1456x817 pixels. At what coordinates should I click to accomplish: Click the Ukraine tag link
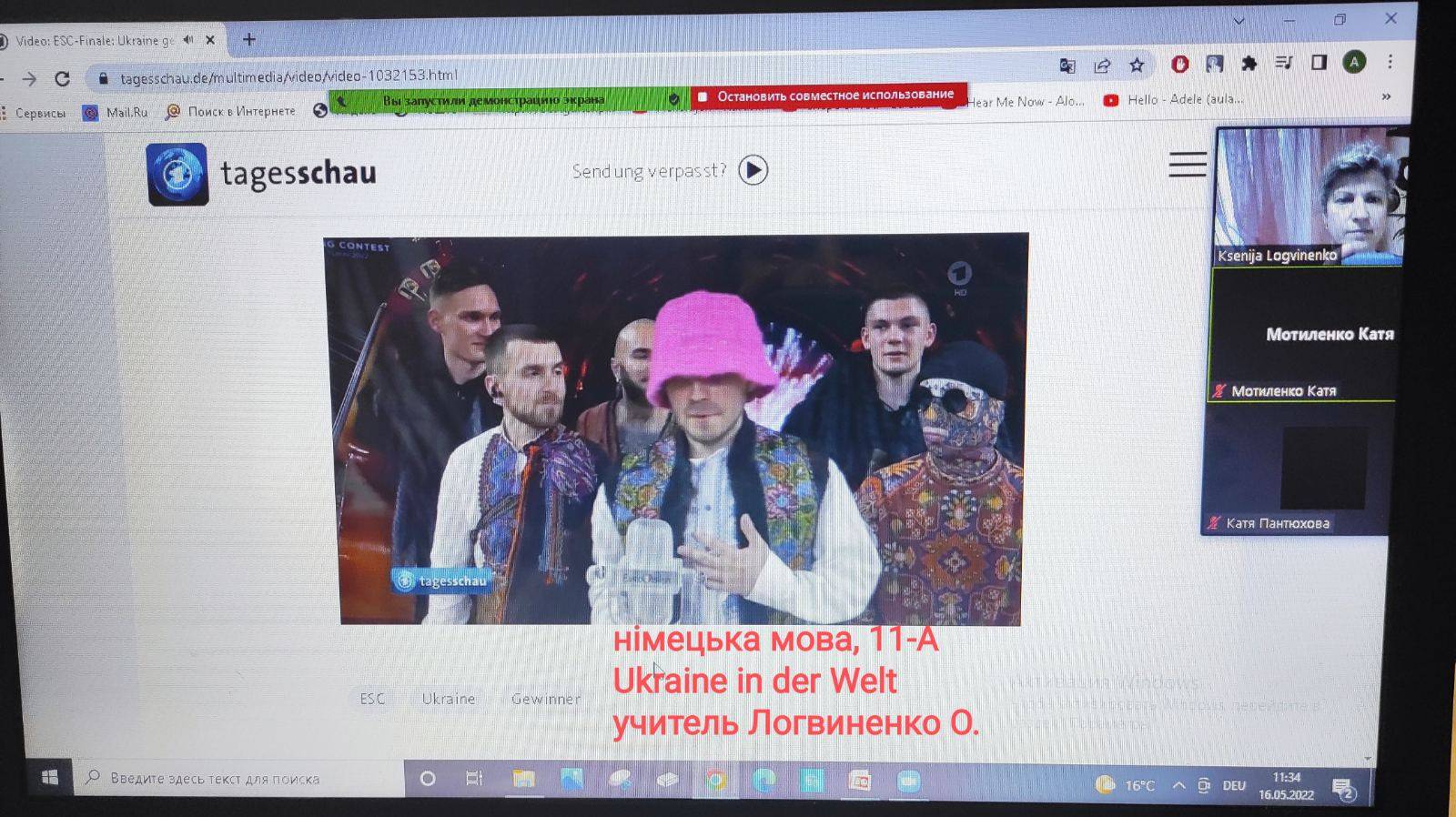[448, 699]
